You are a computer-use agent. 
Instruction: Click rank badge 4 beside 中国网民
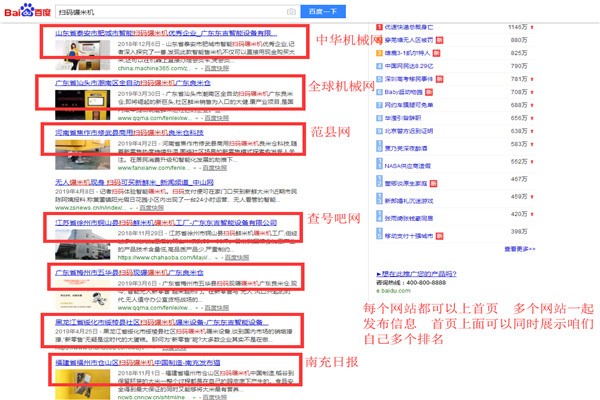[379, 66]
